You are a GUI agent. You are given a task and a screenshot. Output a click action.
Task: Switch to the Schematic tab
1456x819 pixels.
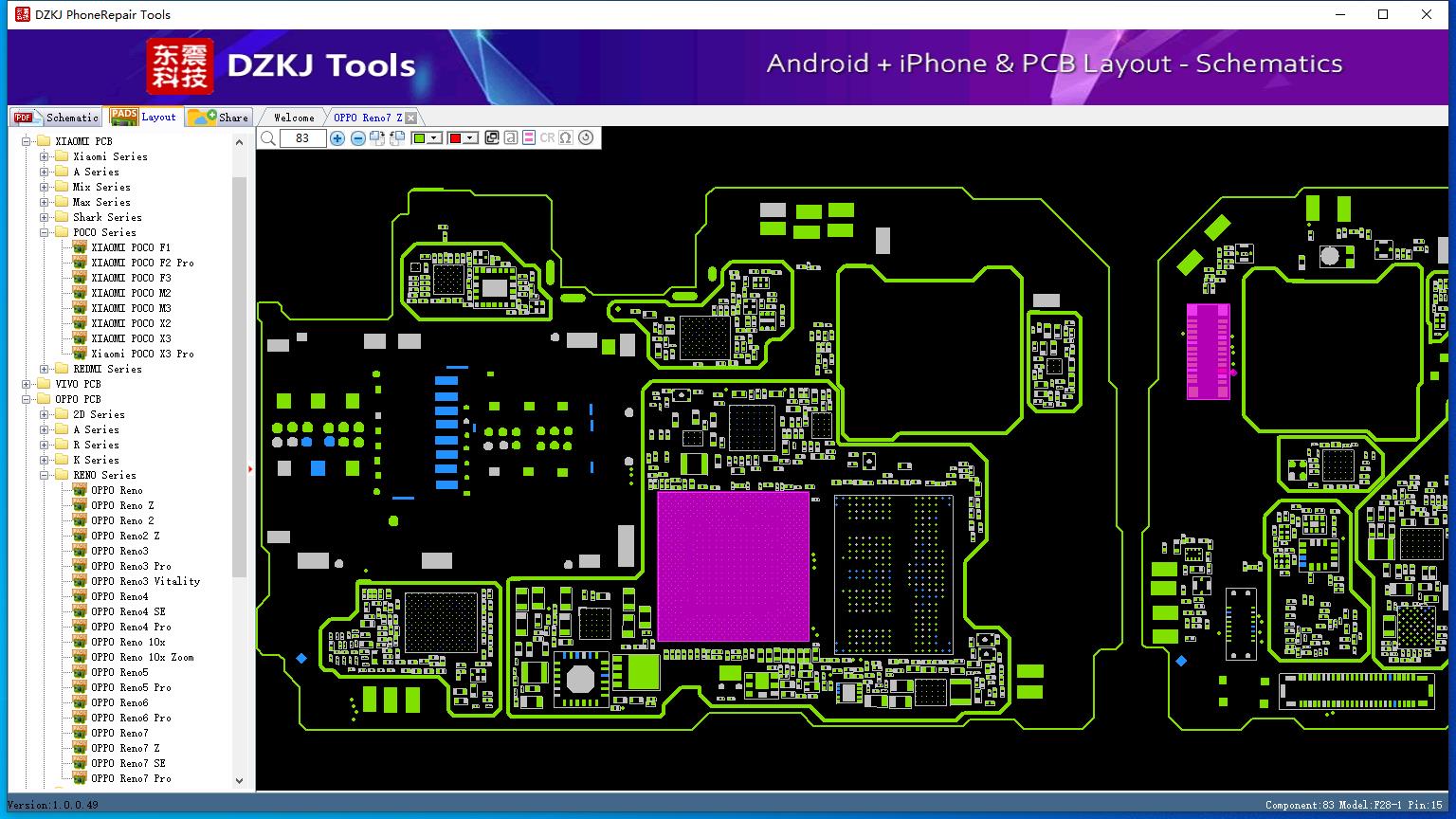pos(57,118)
